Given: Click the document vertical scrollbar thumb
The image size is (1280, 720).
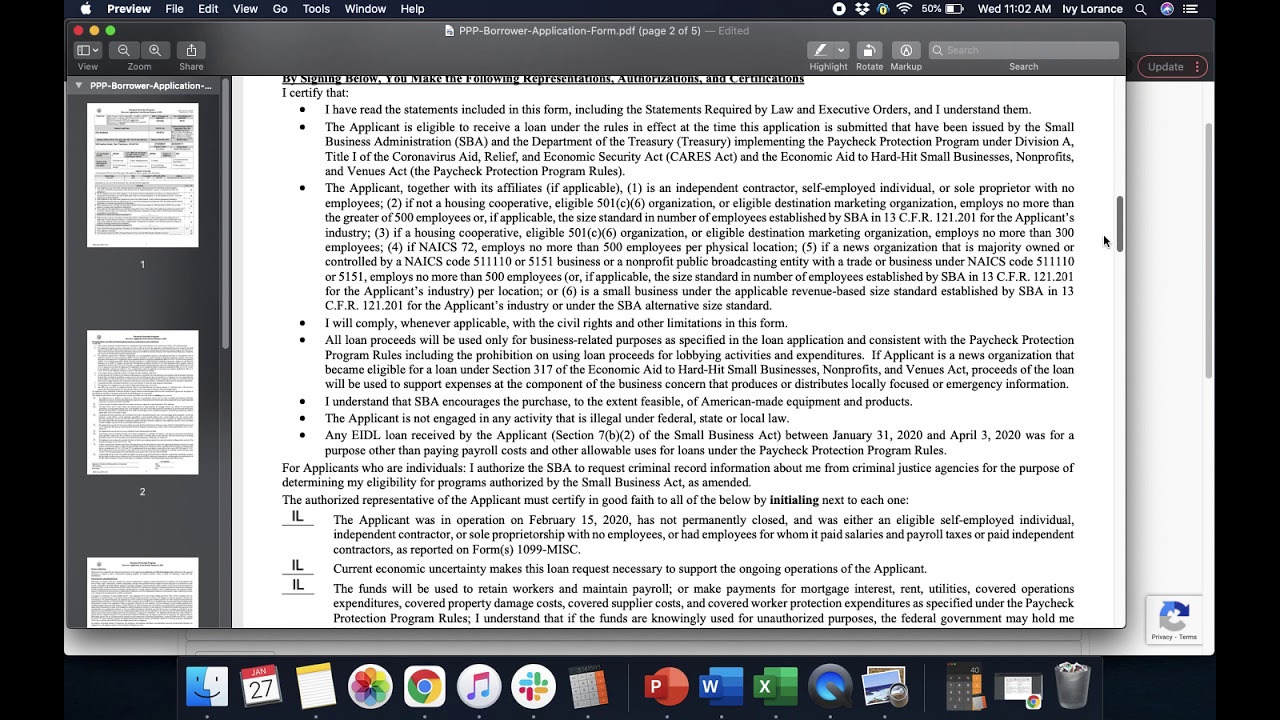Looking at the screenshot, I should point(1120,224).
